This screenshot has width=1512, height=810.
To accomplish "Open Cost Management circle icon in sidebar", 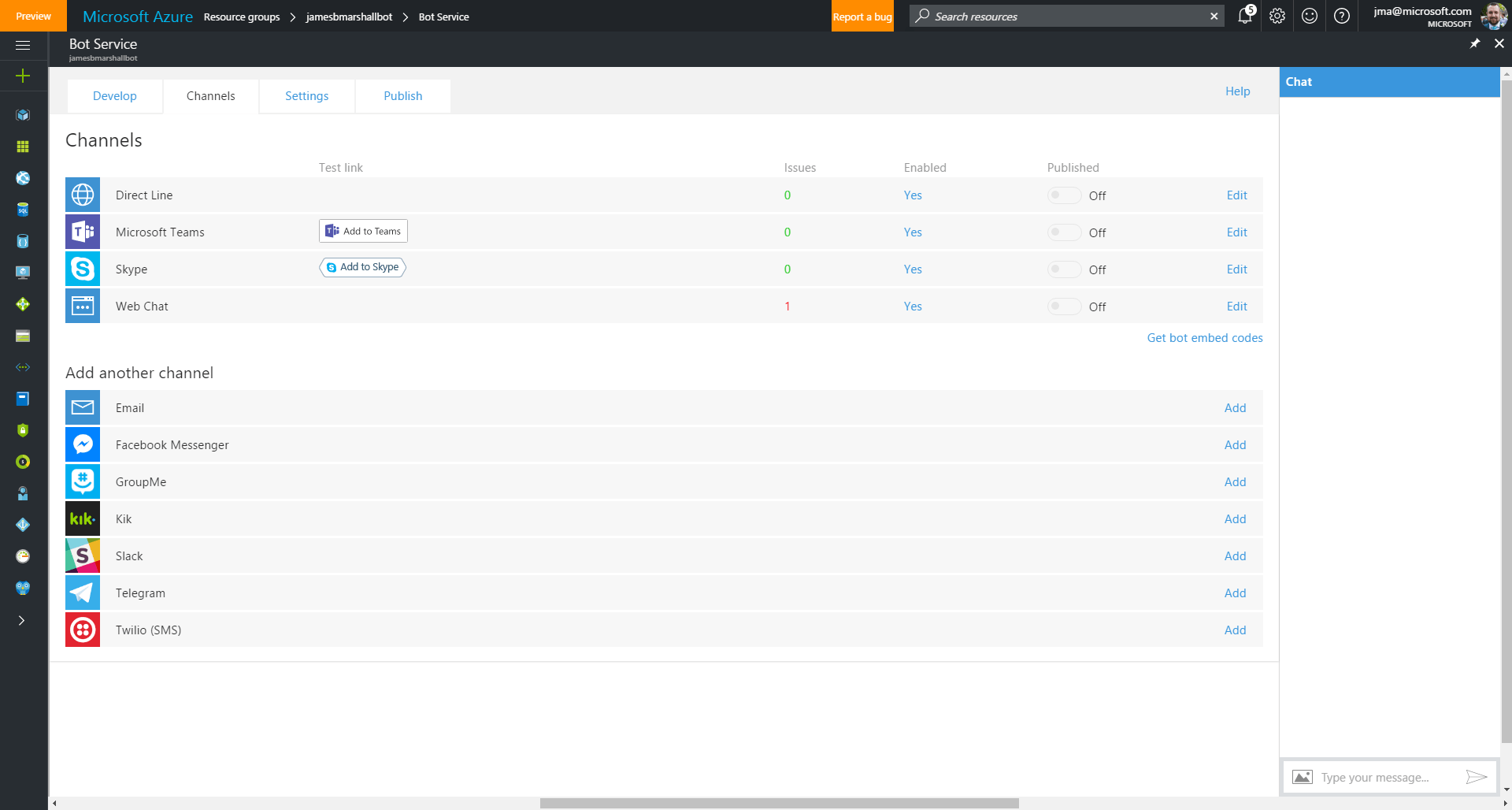I will [23, 462].
